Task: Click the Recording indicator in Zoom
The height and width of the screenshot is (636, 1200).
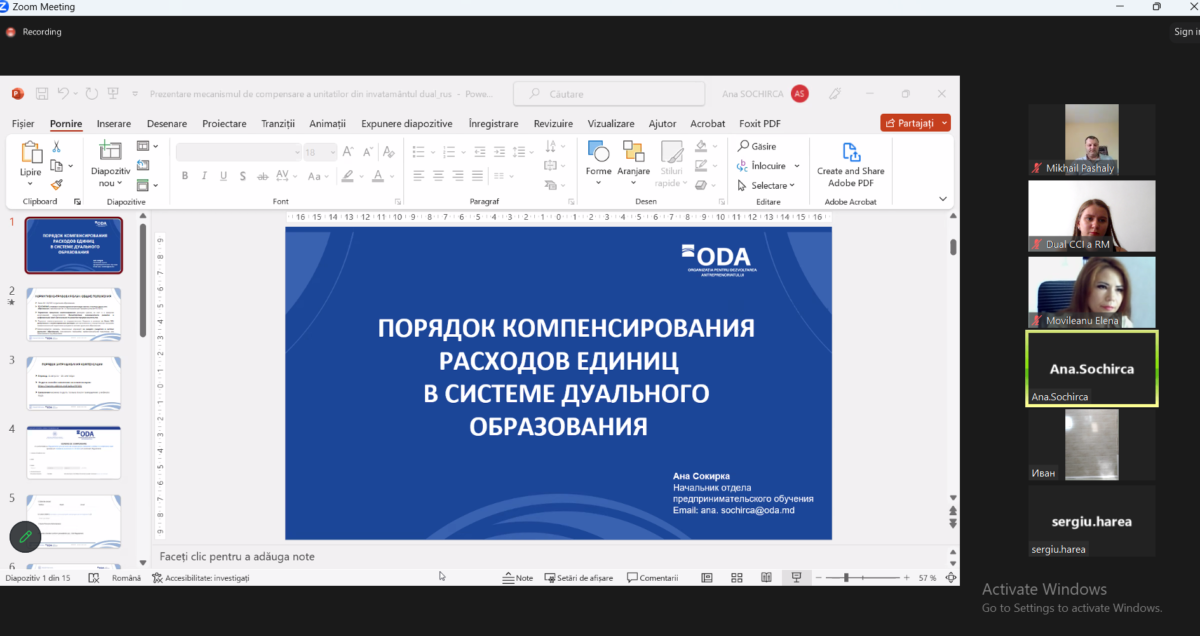Action: 34,32
